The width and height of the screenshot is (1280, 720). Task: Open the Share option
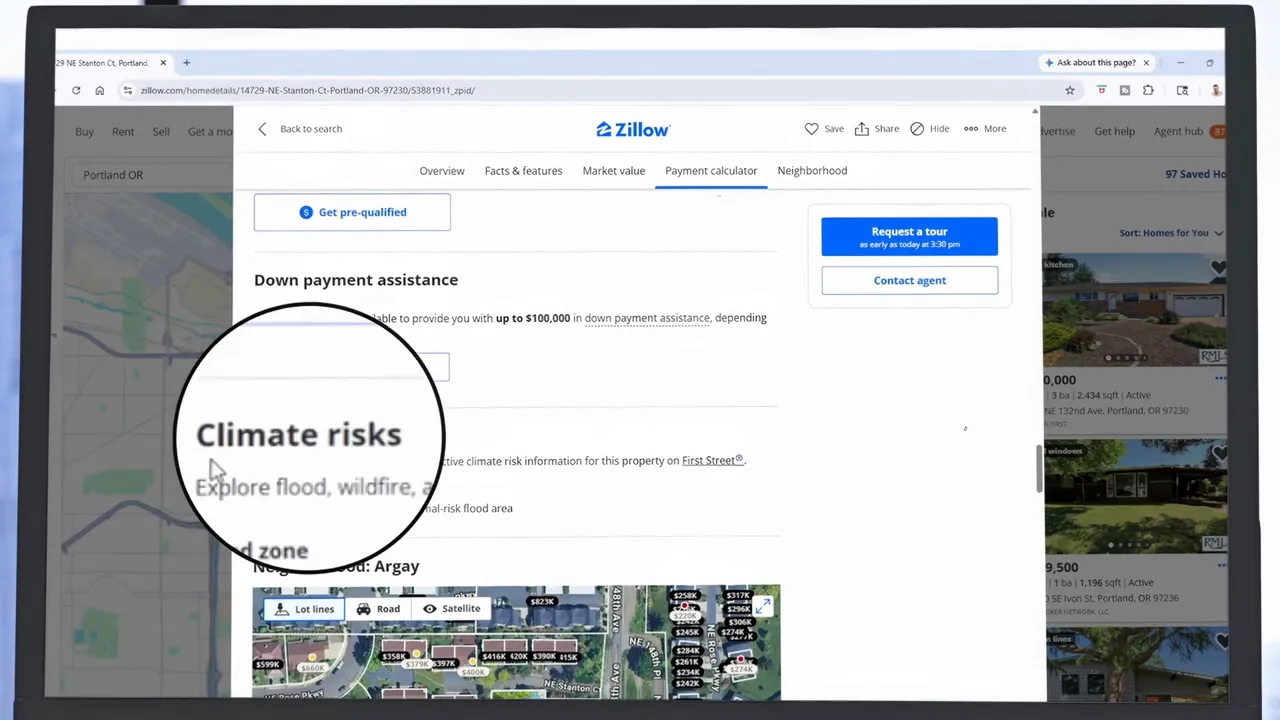coord(876,129)
